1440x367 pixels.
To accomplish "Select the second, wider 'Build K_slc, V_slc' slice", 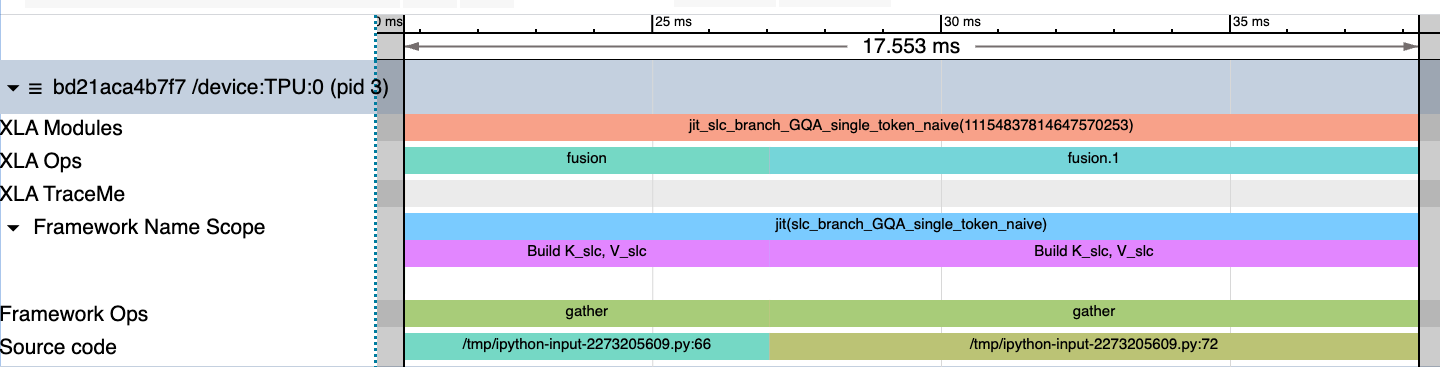I will coord(1094,253).
